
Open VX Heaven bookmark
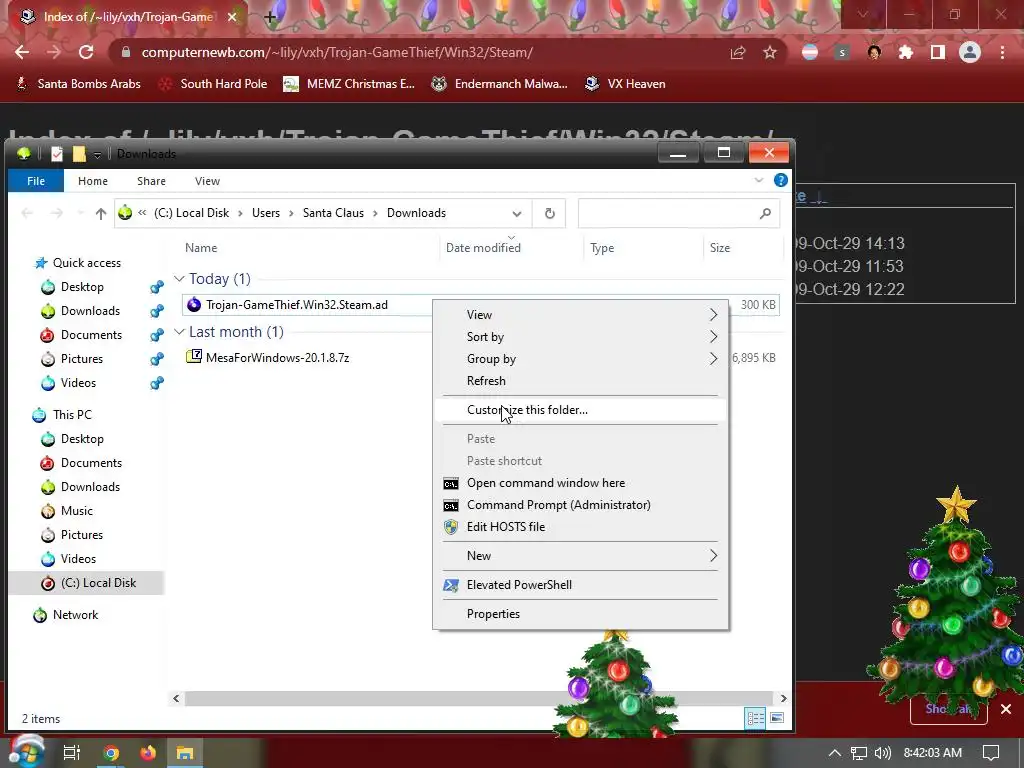(x=626, y=84)
